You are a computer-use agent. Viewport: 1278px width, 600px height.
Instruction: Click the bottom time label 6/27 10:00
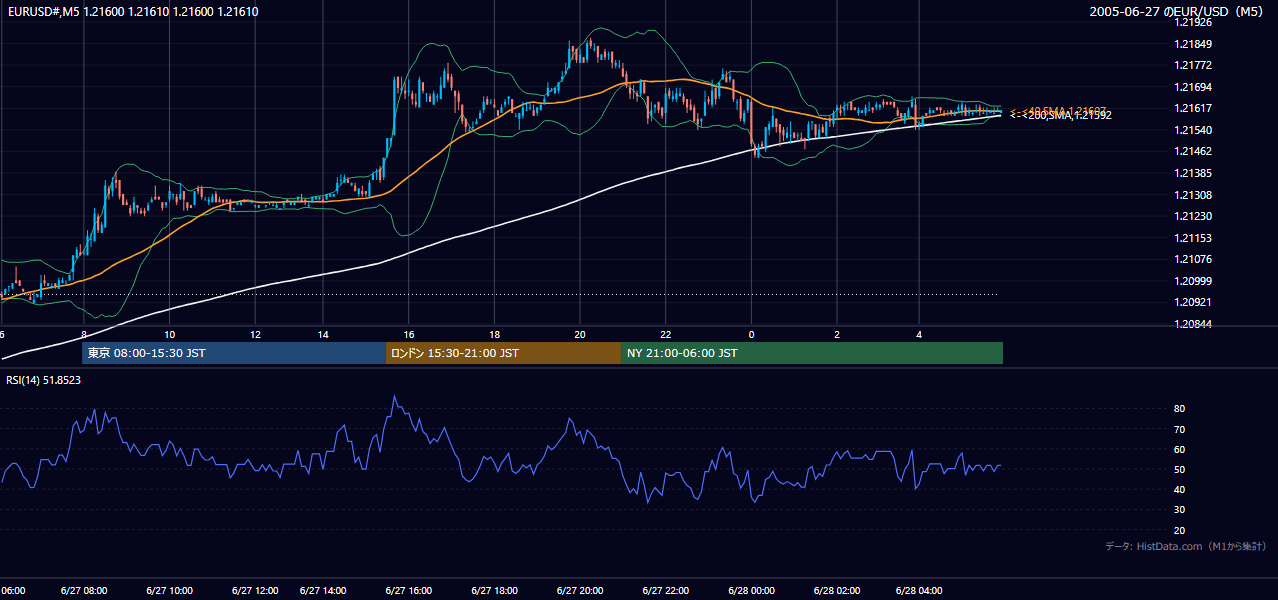[170, 591]
